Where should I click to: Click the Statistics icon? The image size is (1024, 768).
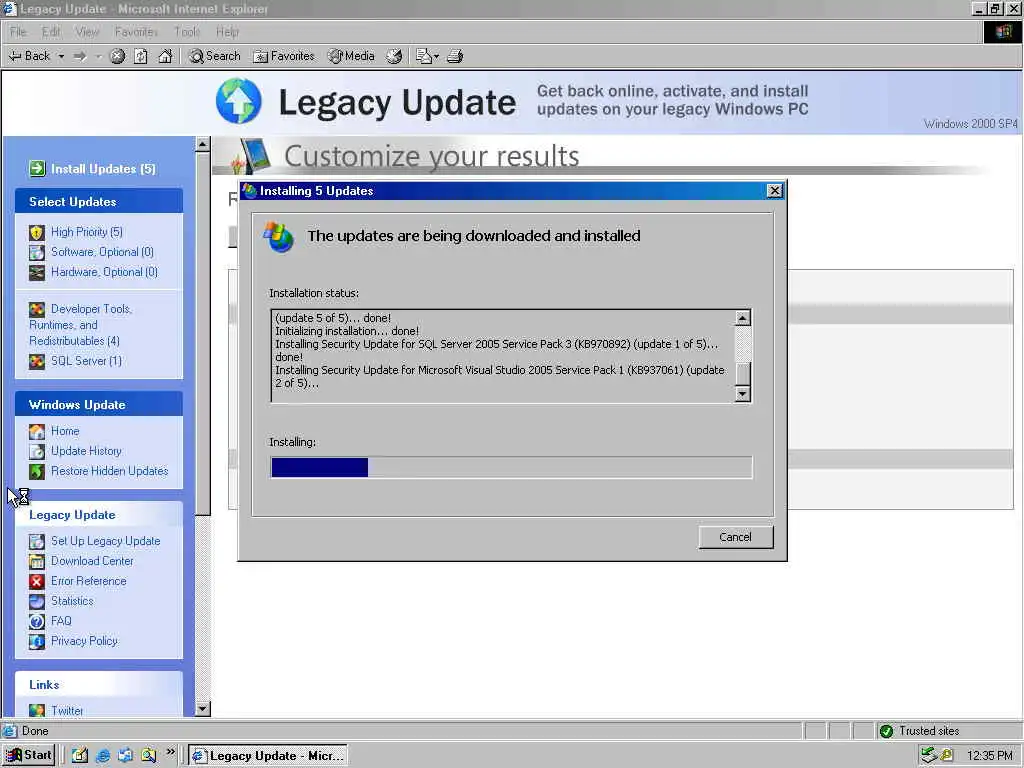(x=37, y=601)
